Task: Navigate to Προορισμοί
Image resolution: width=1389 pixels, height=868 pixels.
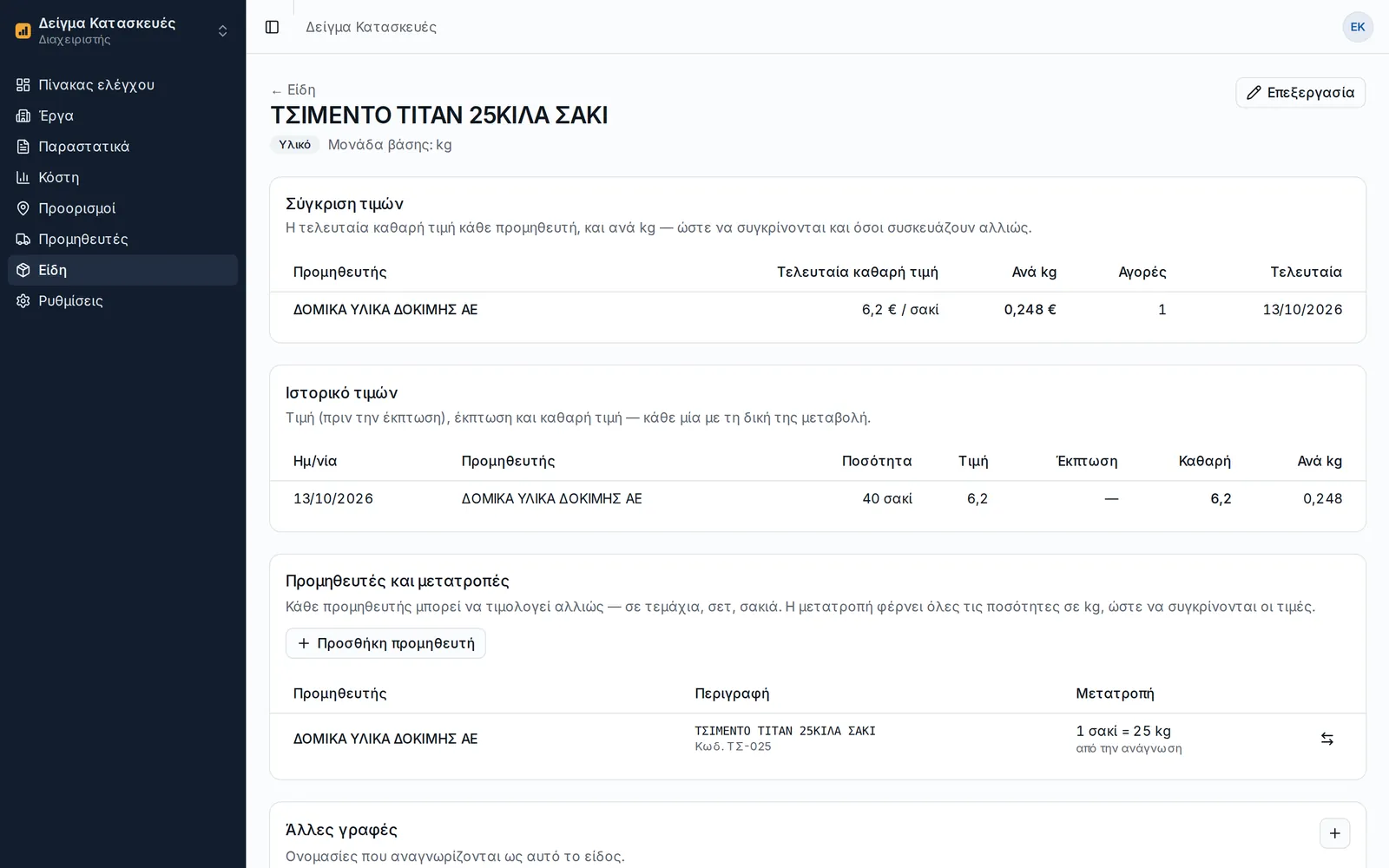Action: pos(122,208)
